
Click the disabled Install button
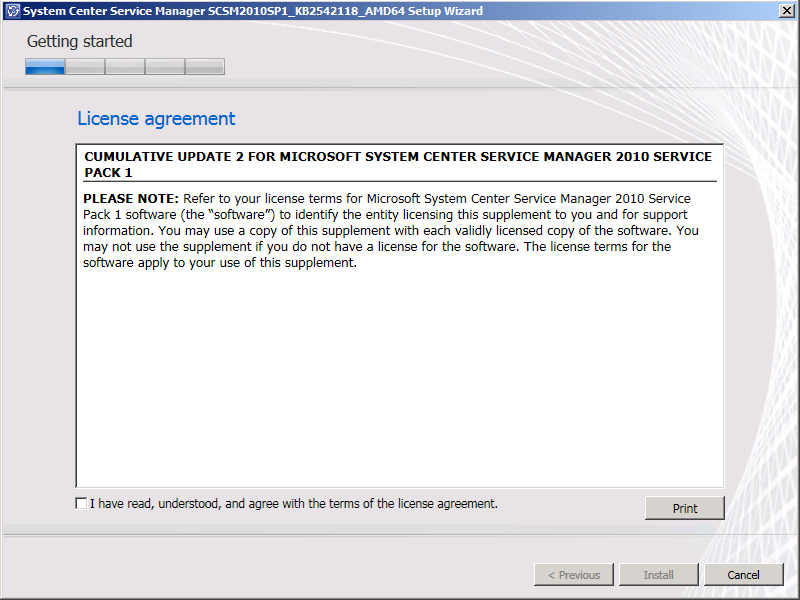pyautogui.click(x=658, y=575)
